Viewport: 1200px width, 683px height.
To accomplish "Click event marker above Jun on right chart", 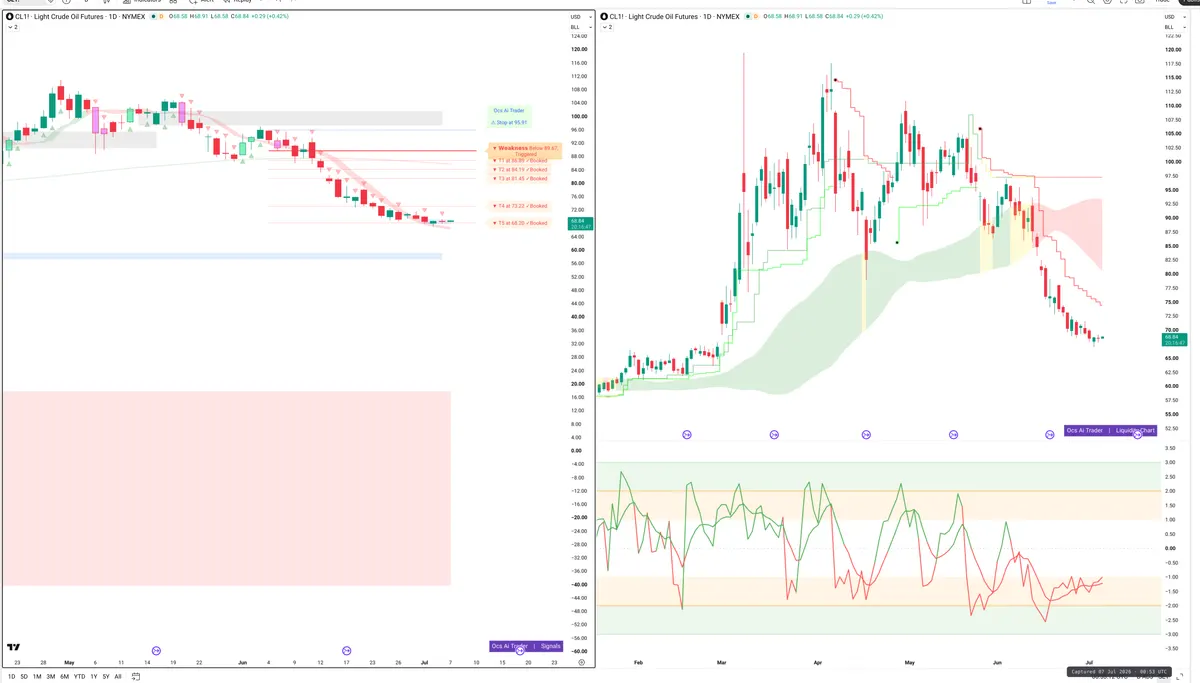I will (x=1050, y=435).
